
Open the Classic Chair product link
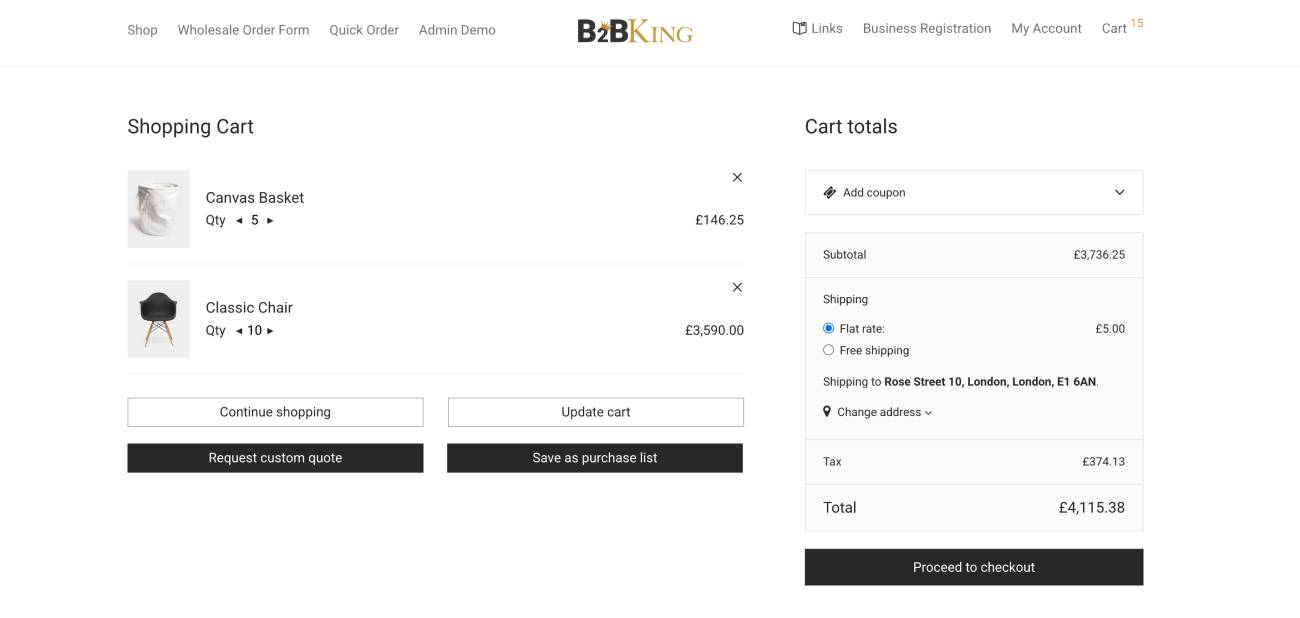coord(249,307)
